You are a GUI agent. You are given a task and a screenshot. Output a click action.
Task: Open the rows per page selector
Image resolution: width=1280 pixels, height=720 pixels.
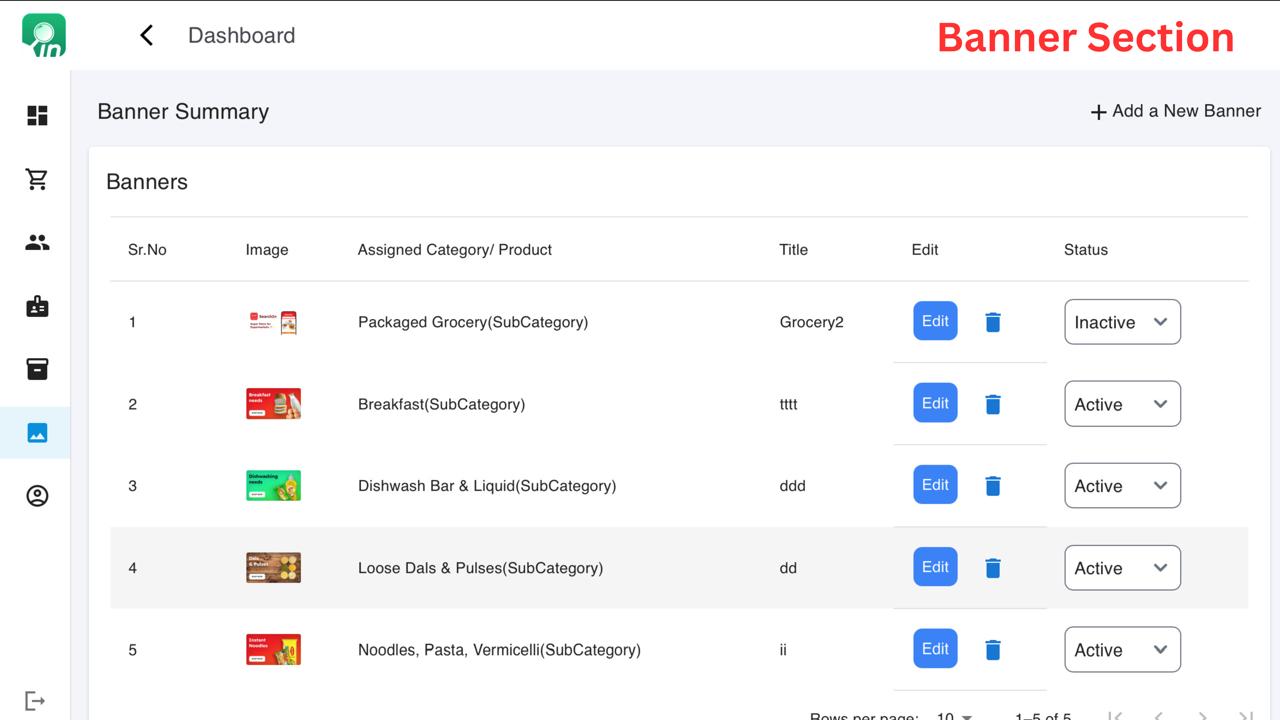[x=955, y=716]
